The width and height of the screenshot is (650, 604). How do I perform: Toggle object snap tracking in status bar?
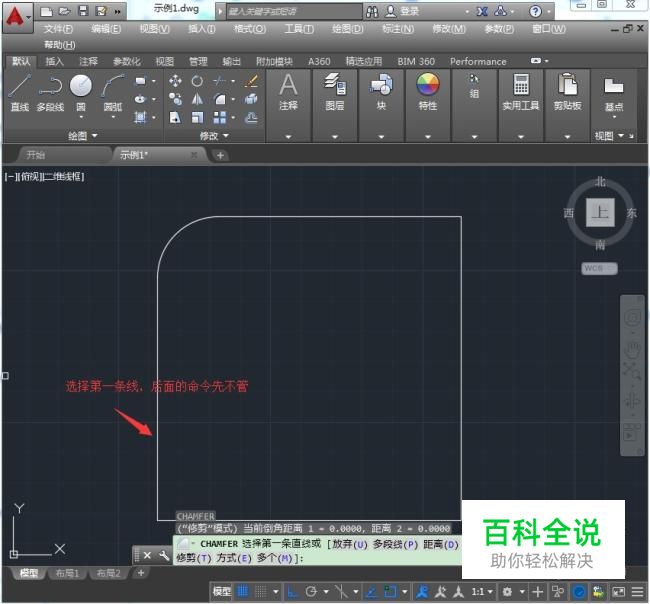pos(371,592)
